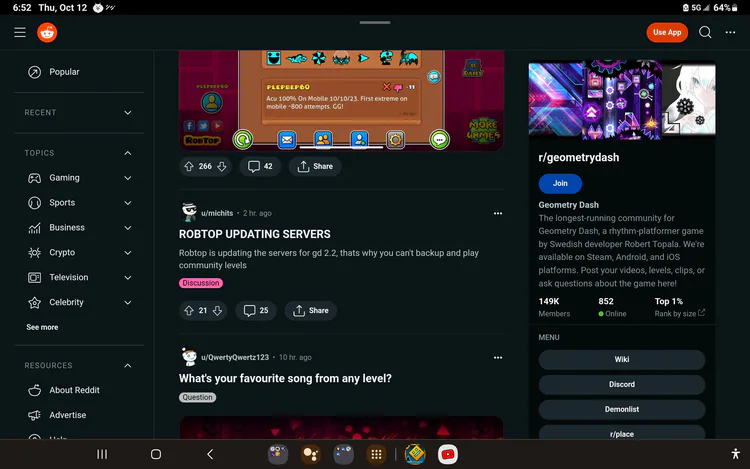This screenshot has width=750, height=469.
Task: Downvote the post with 266 votes
Action: tap(221, 166)
